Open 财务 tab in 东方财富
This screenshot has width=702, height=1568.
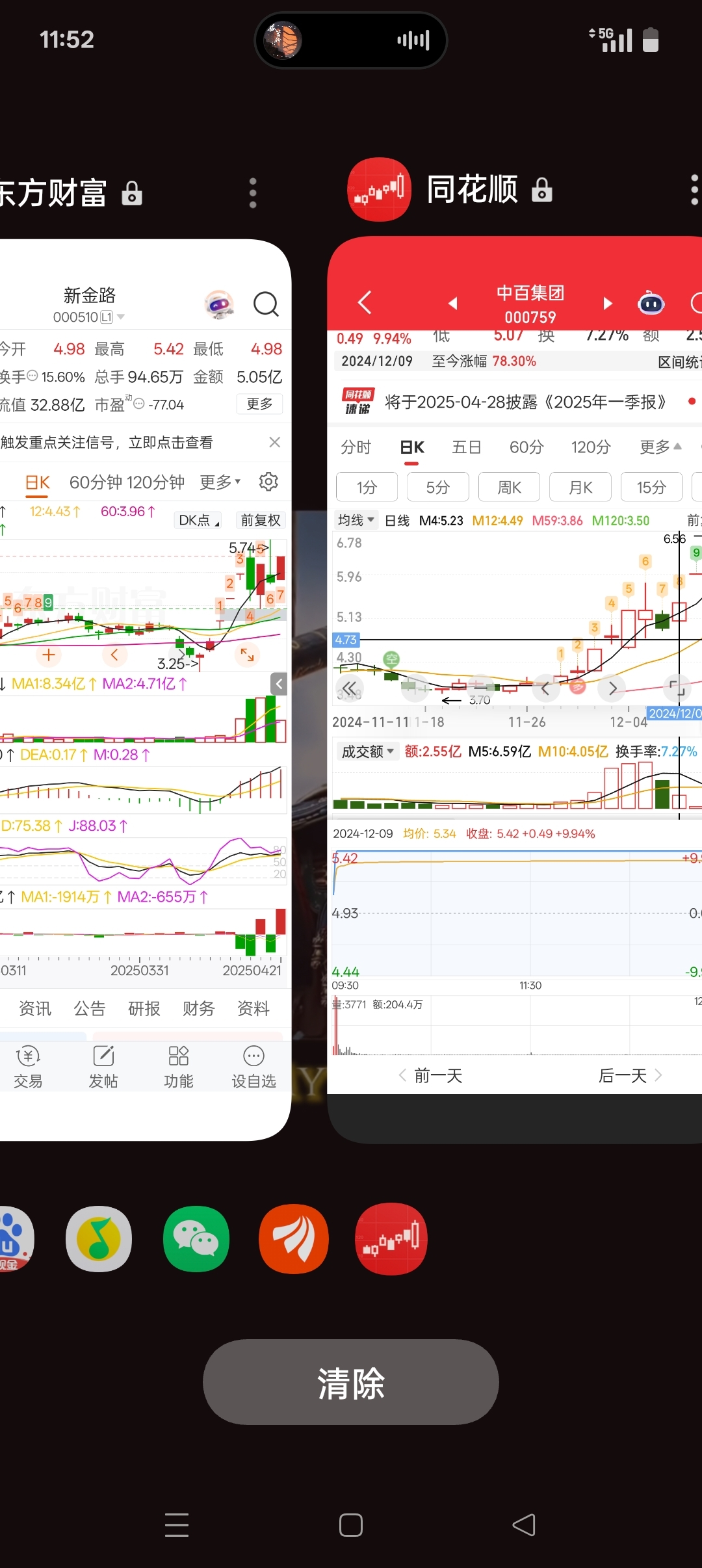coord(199,1008)
